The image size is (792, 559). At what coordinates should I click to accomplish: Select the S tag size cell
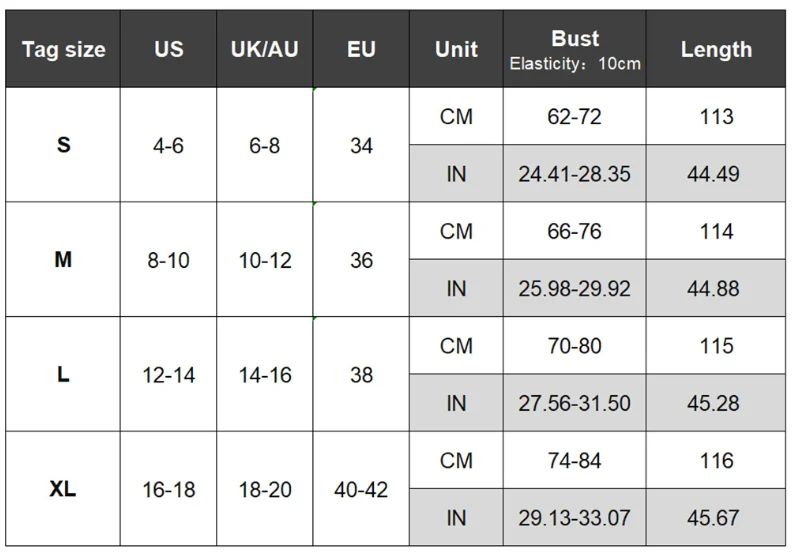point(63,146)
